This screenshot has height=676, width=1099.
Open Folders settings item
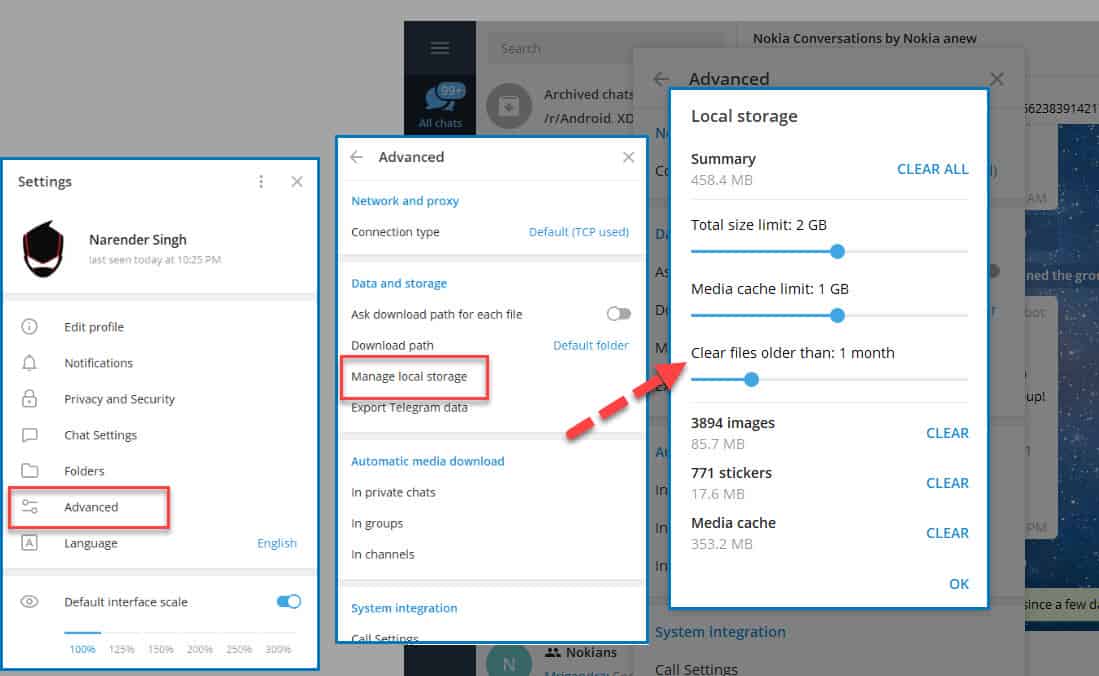[84, 471]
